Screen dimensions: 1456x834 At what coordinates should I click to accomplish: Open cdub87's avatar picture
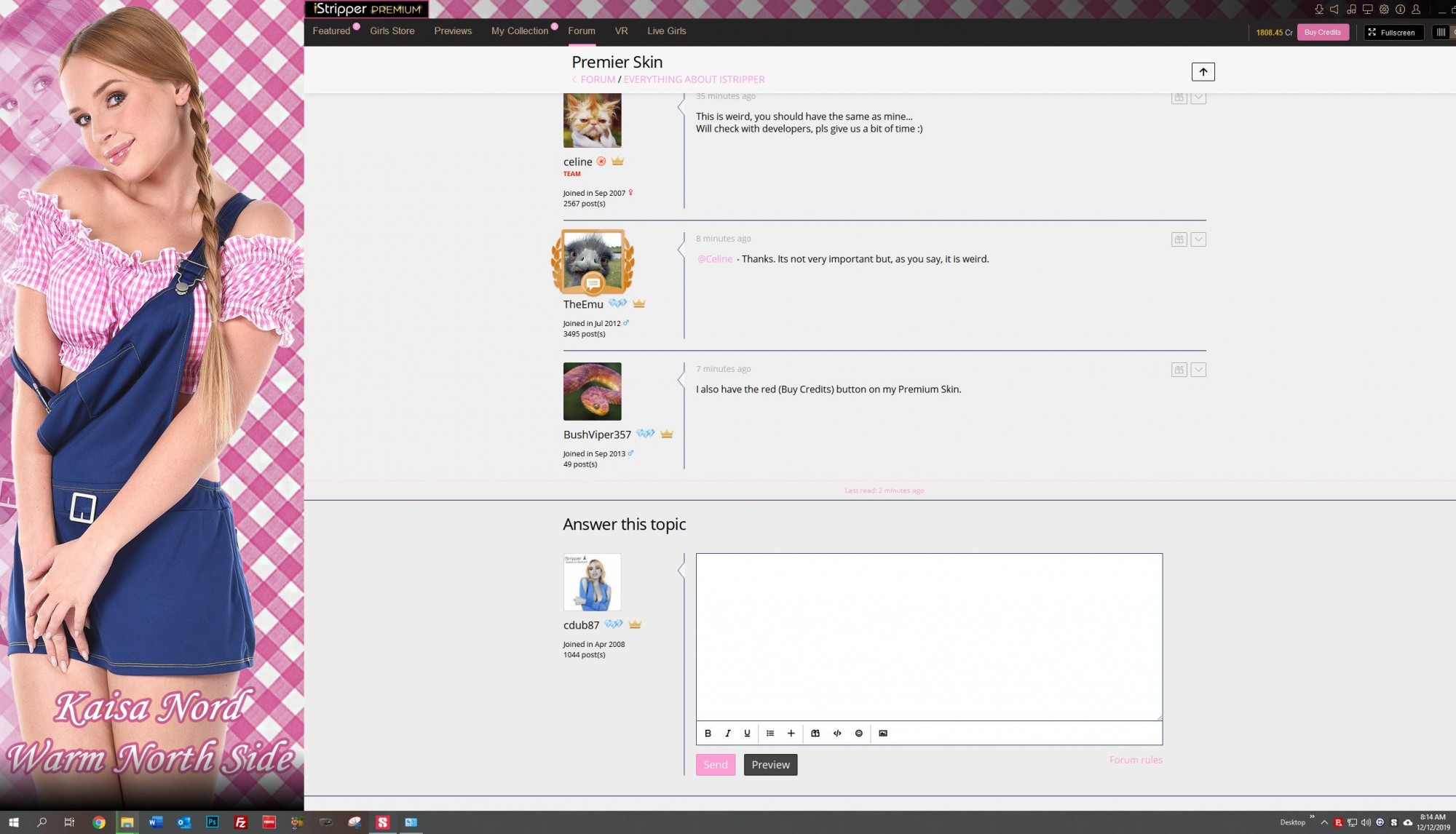592,582
